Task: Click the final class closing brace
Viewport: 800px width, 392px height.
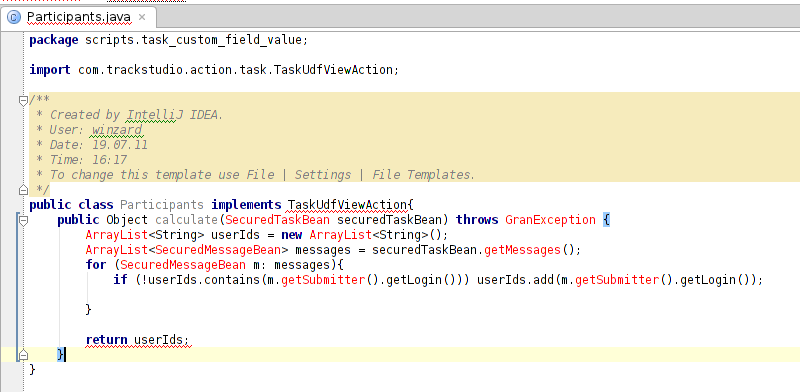Action: (33, 369)
